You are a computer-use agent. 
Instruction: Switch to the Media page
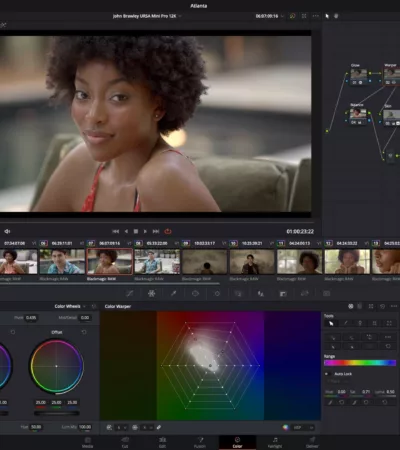click(x=87, y=442)
